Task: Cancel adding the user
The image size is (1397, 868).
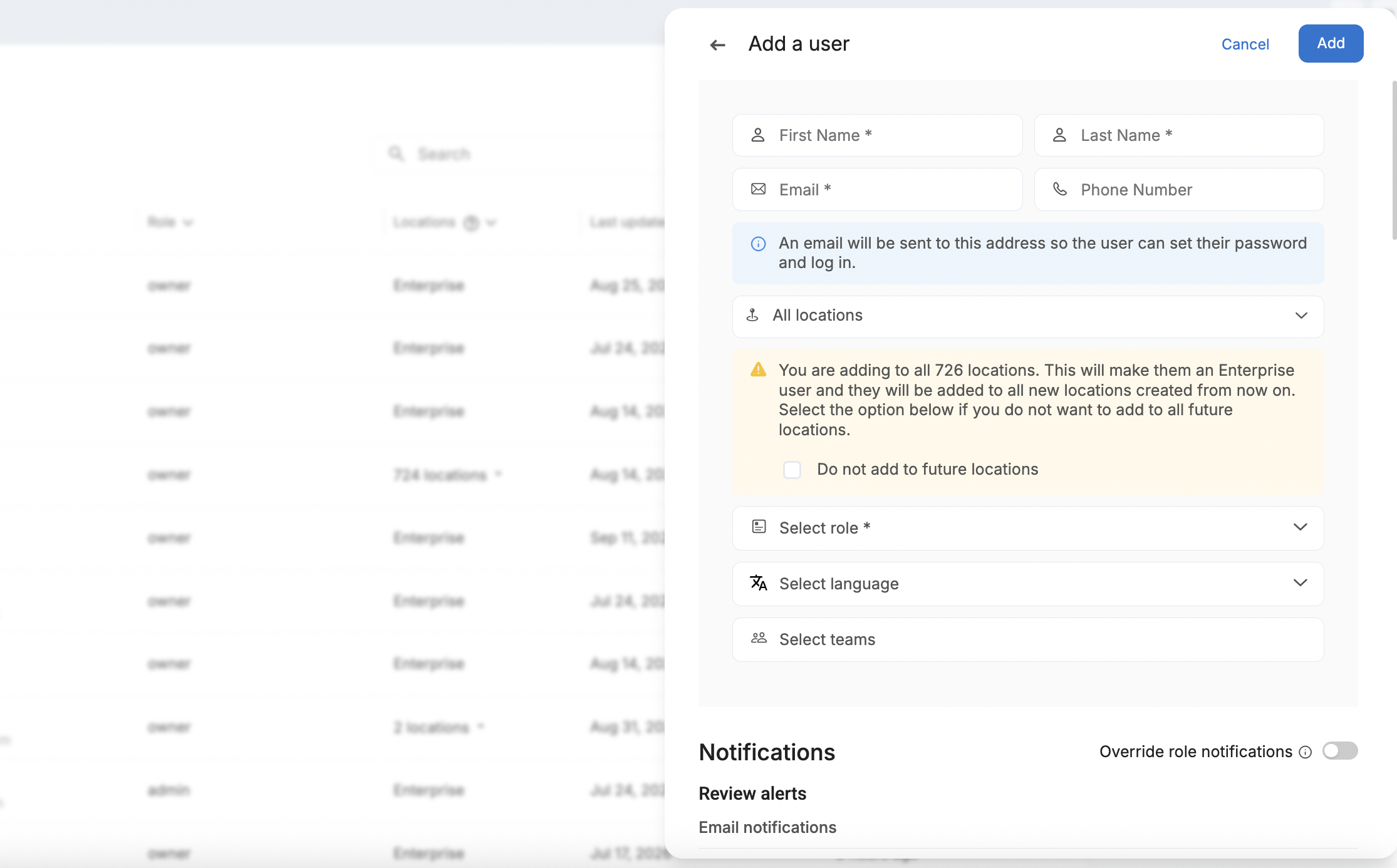Action: (1245, 44)
